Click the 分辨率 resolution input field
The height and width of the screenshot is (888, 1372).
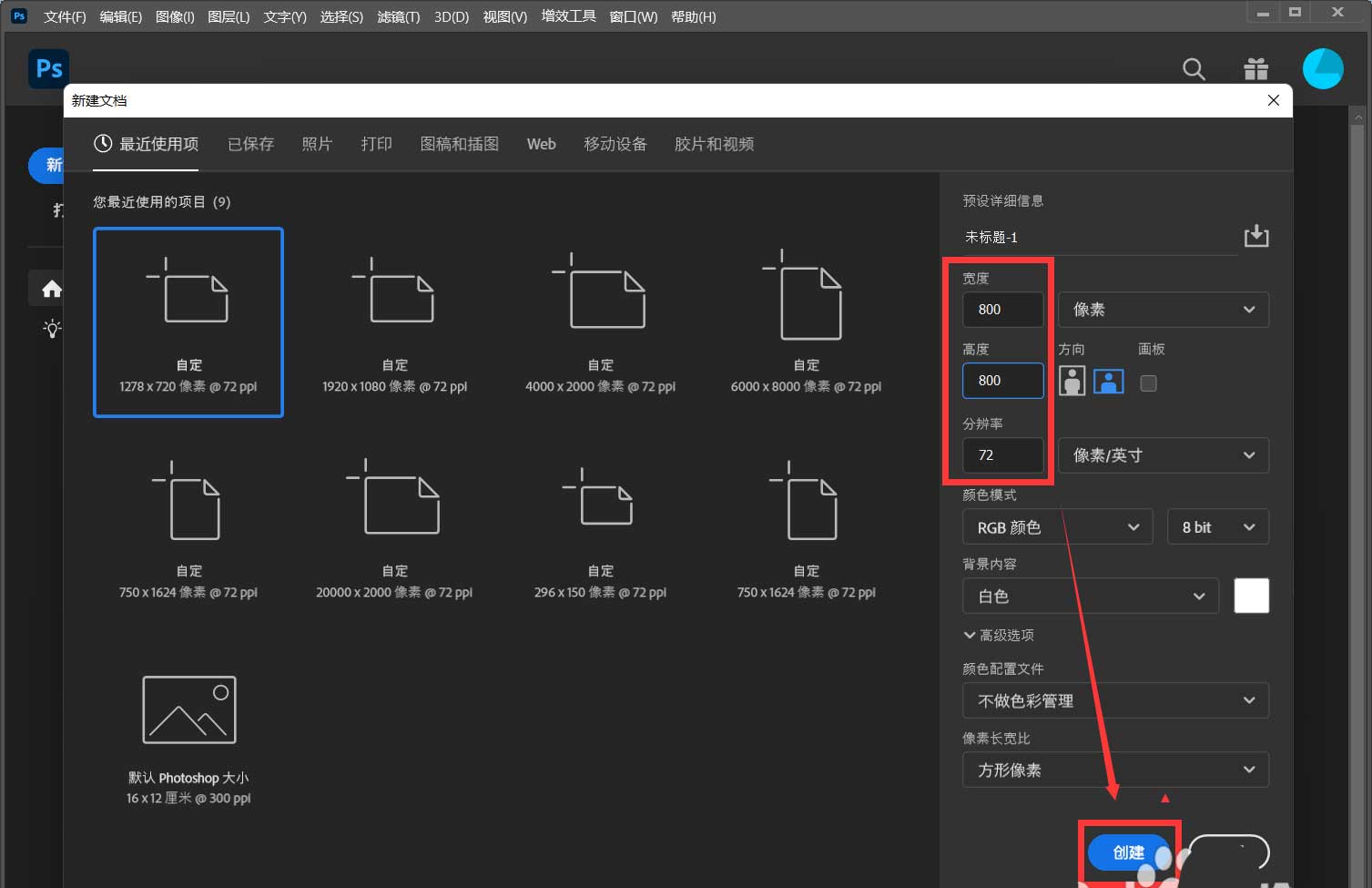[x=1003, y=455]
